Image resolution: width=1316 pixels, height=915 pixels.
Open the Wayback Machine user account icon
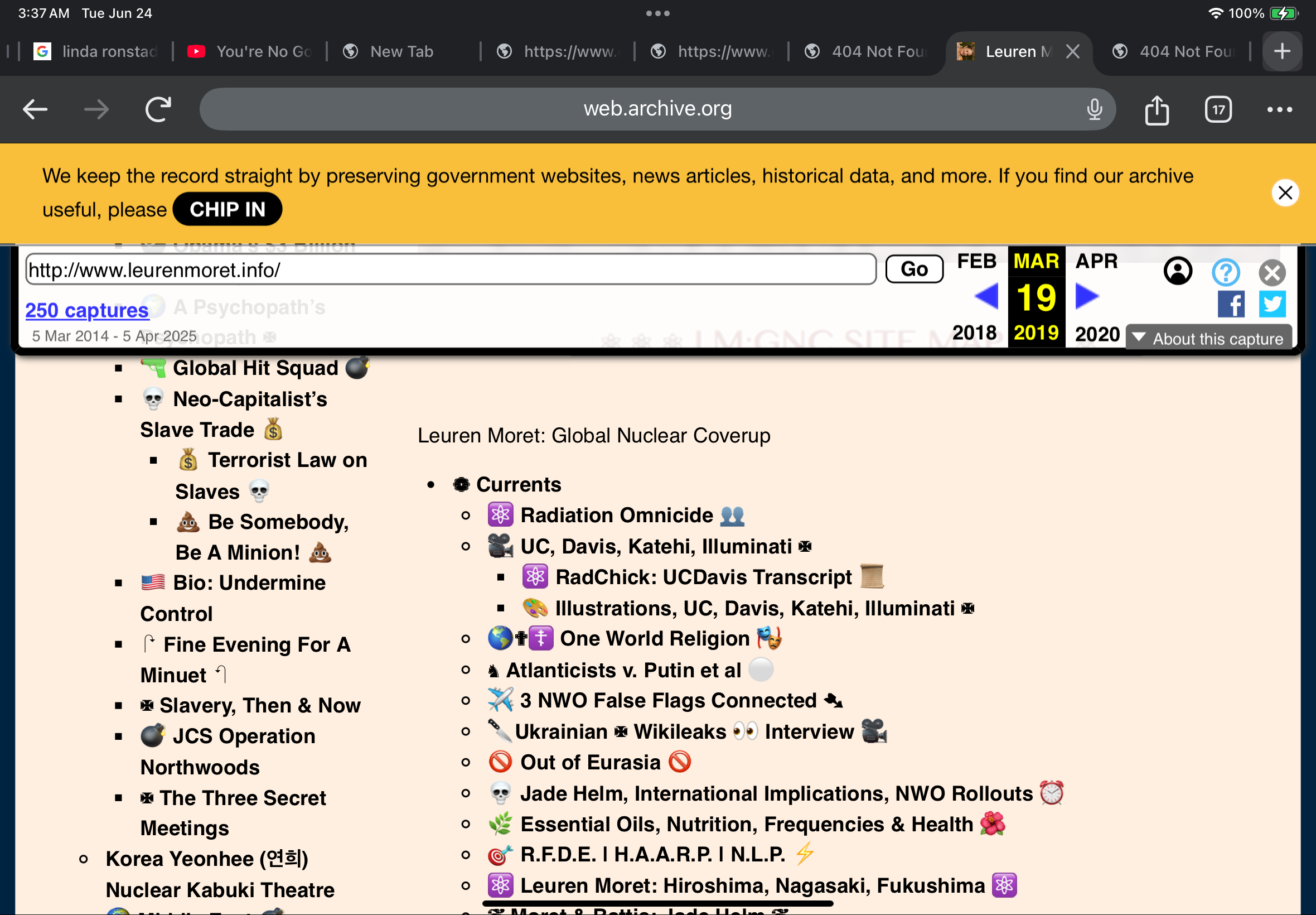[1178, 271]
